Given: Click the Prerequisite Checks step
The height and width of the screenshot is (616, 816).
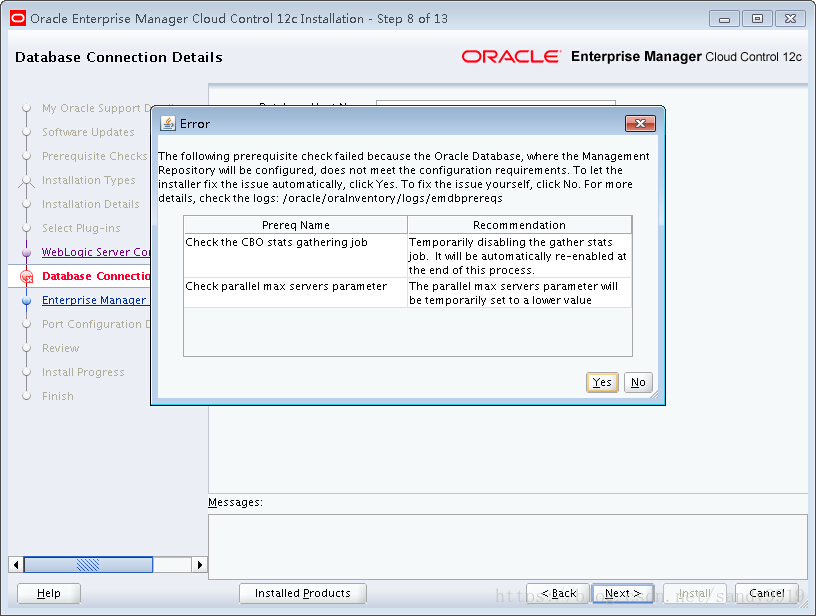Looking at the screenshot, I should 94,156.
